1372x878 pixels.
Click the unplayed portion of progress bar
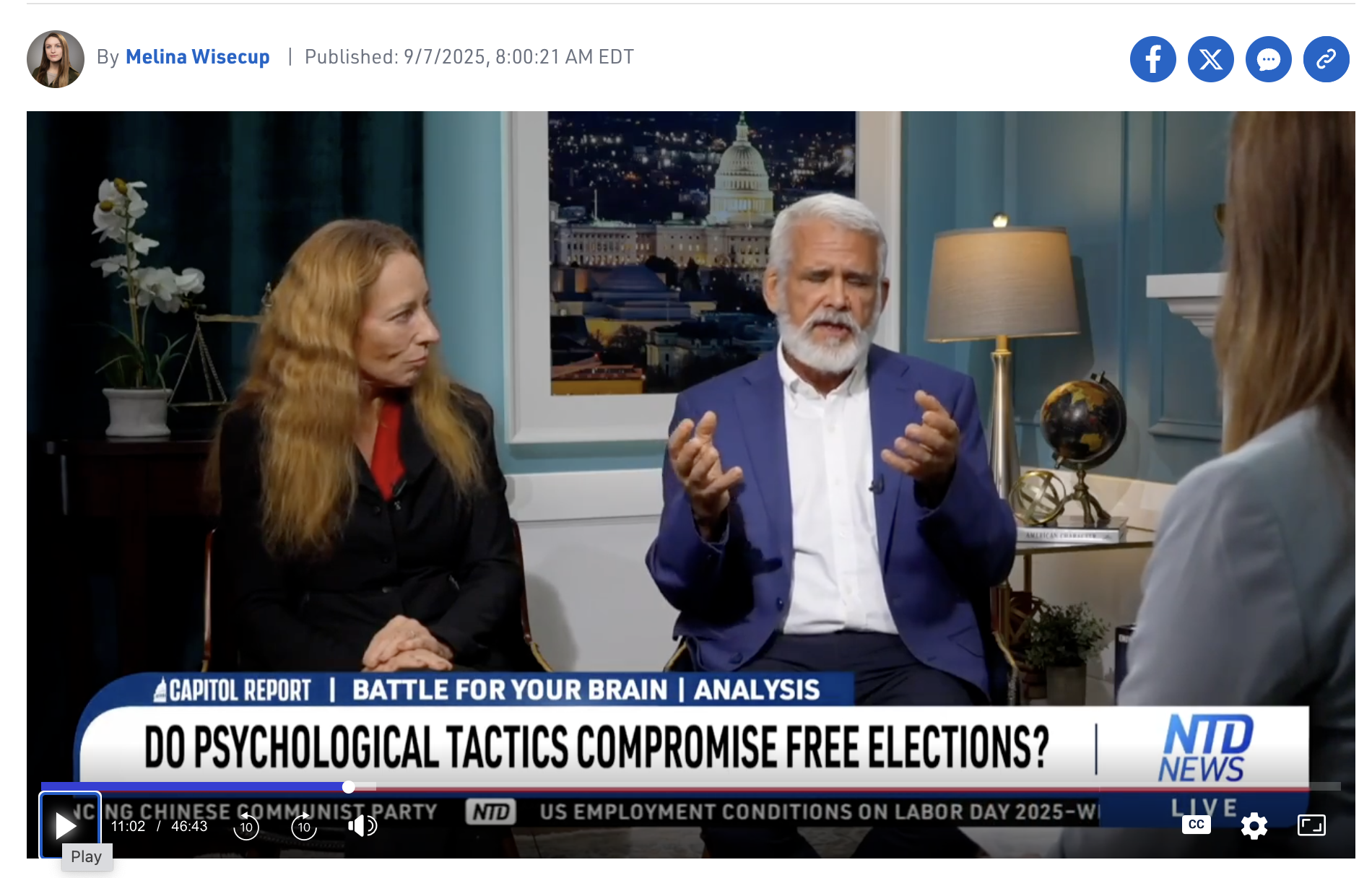(x=845, y=786)
